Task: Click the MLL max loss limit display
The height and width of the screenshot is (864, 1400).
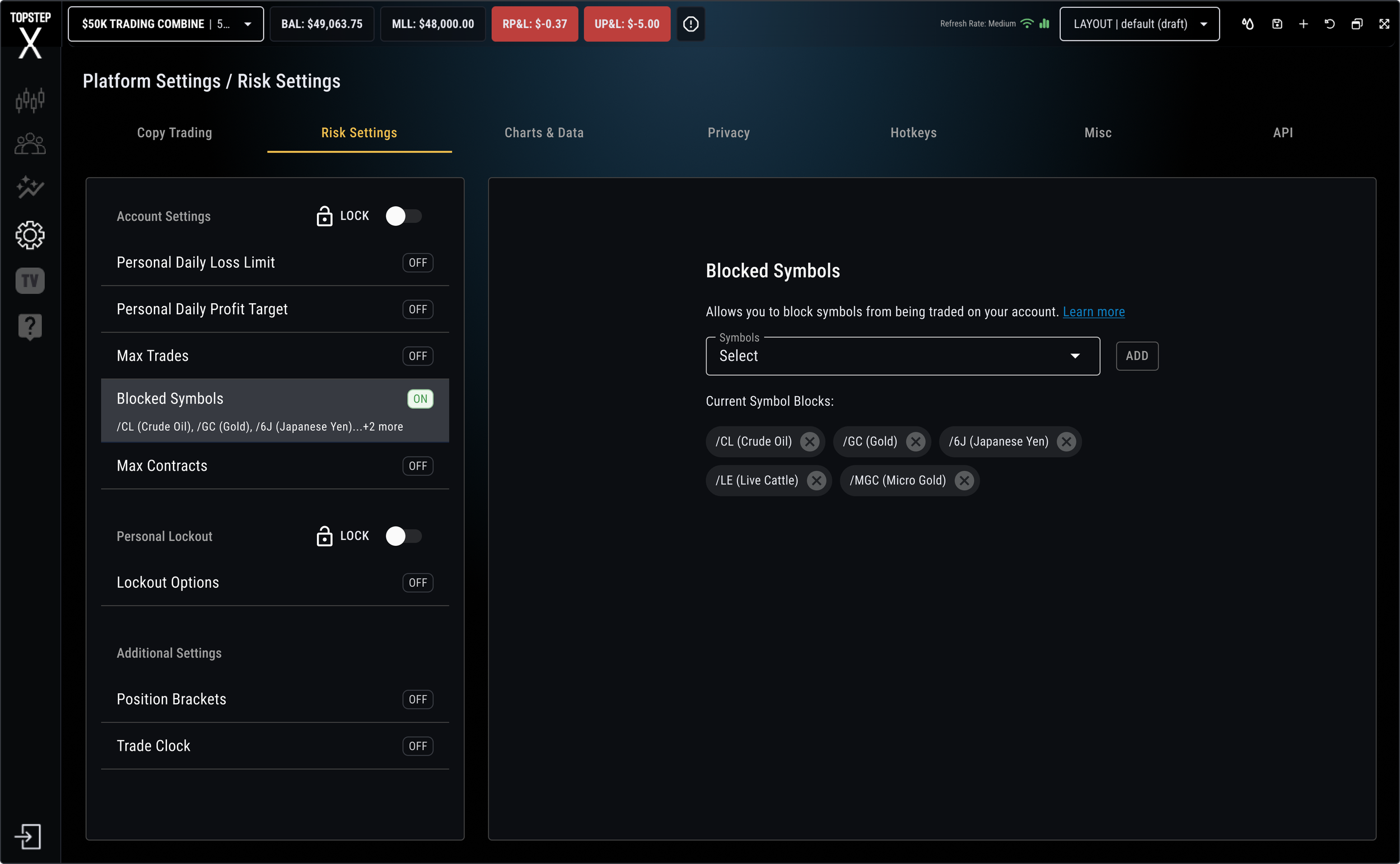Action: point(433,24)
